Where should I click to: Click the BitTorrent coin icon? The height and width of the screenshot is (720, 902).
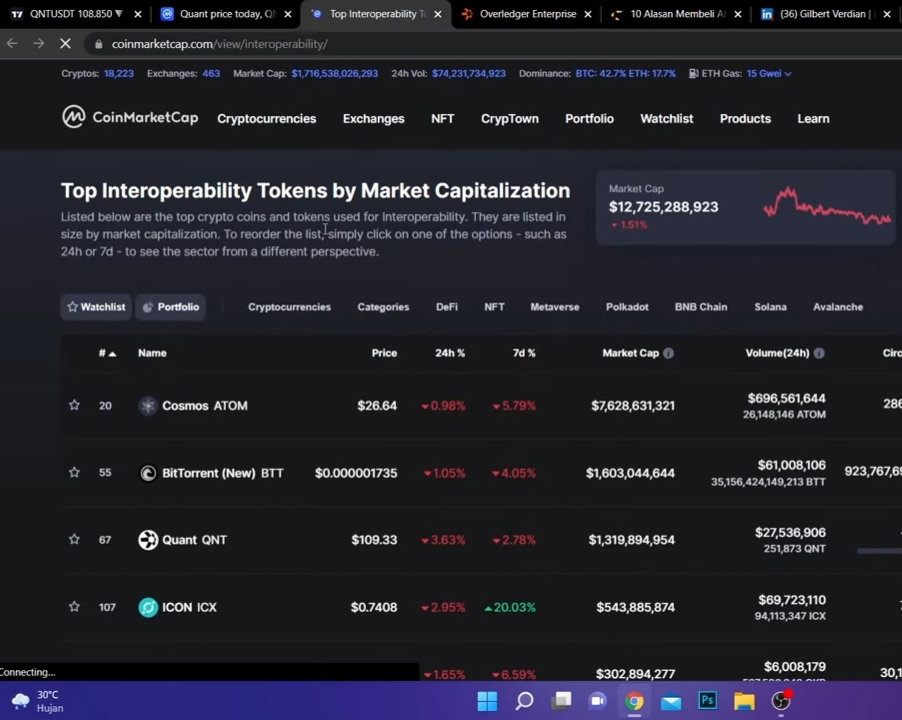click(x=148, y=473)
